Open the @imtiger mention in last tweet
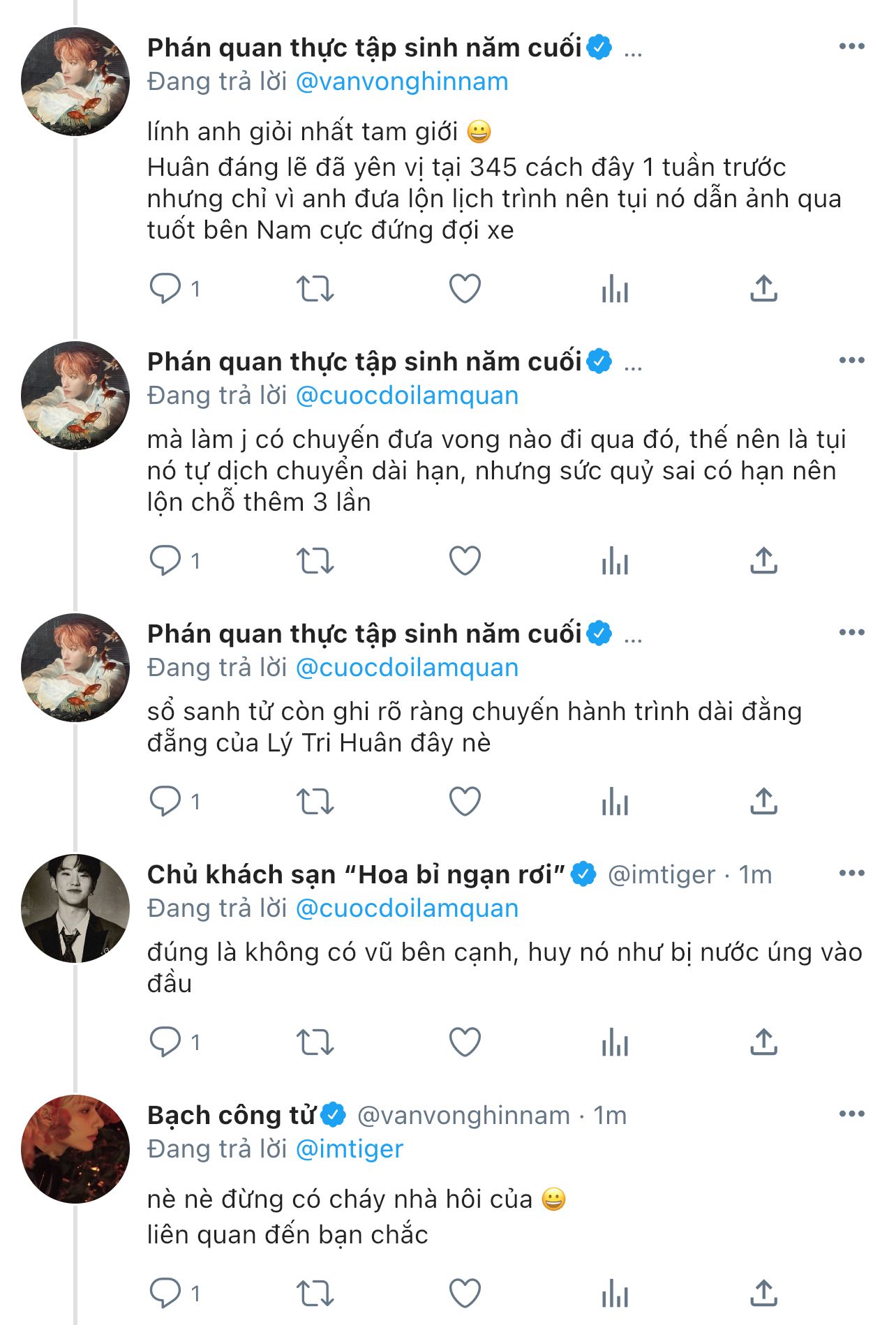 350,1149
